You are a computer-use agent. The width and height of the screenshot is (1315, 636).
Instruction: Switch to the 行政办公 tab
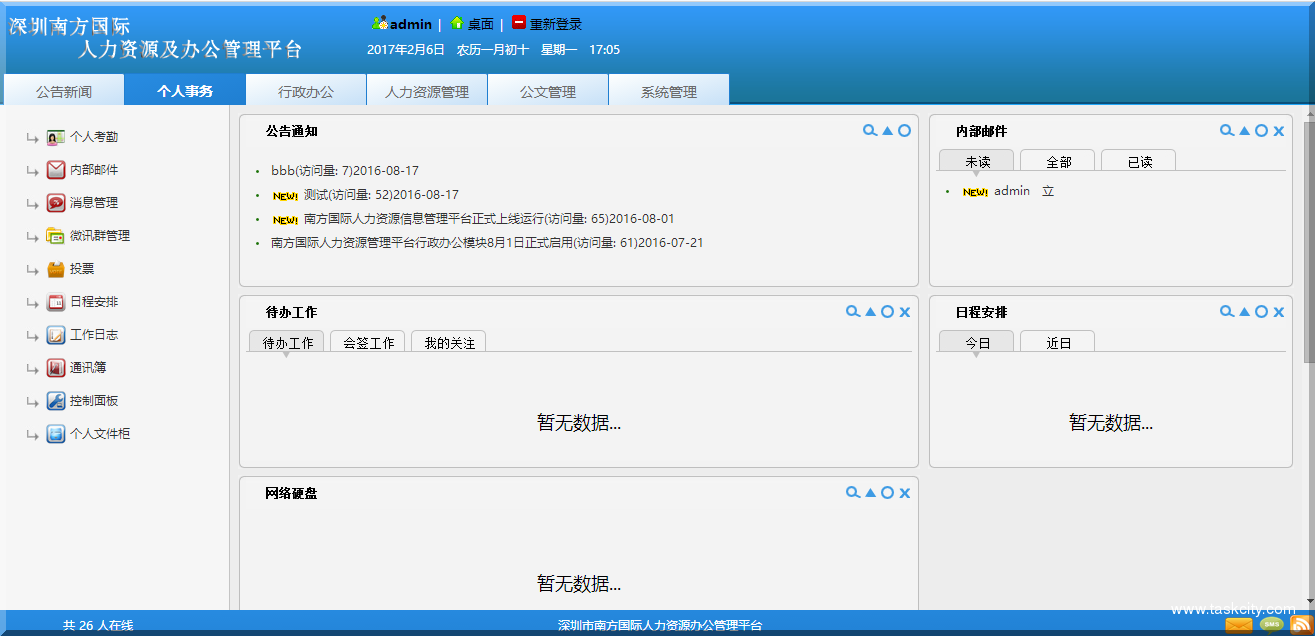click(305, 89)
